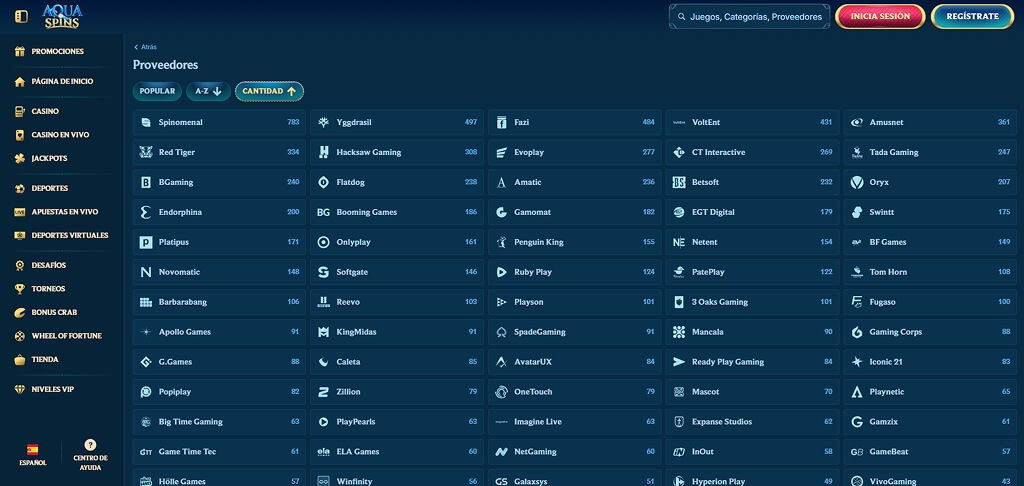Click the Spinomenal provider logo

pos(146,123)
